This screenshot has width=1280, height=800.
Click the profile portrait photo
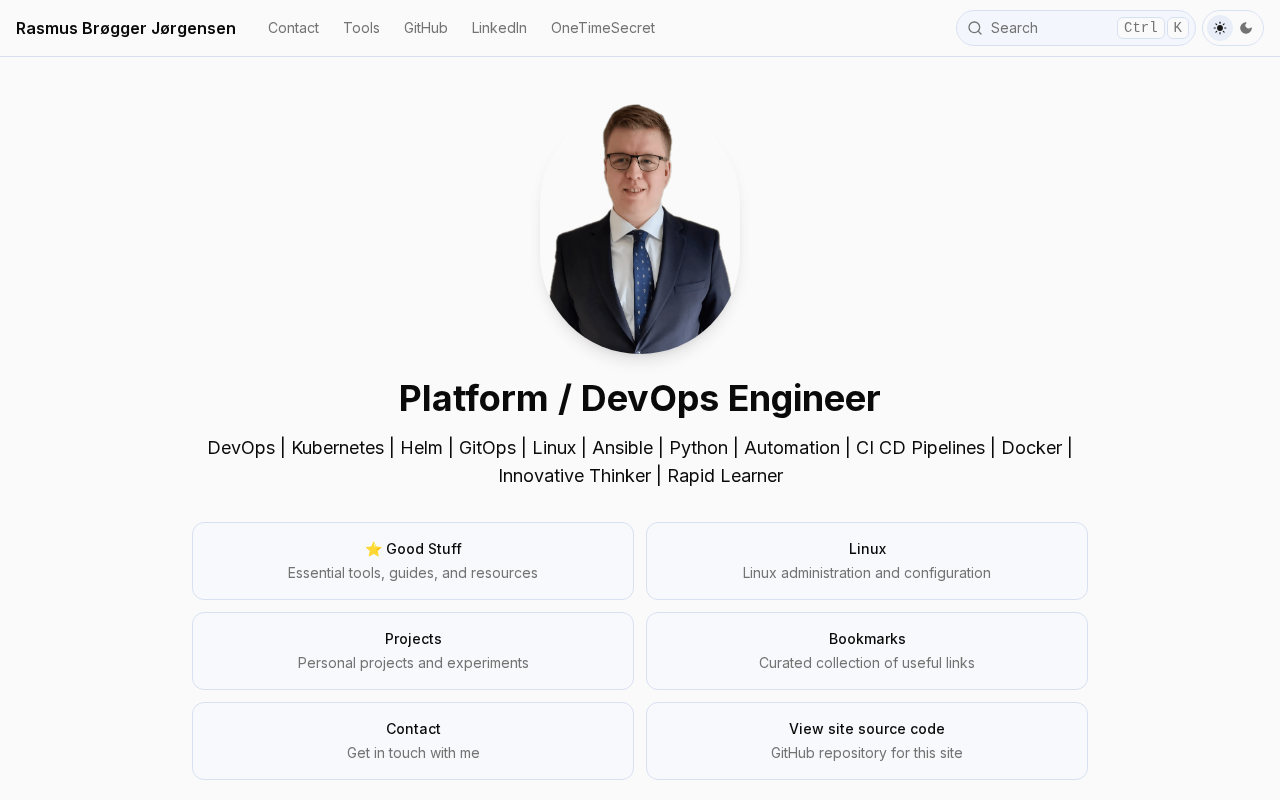coord(640,228)
